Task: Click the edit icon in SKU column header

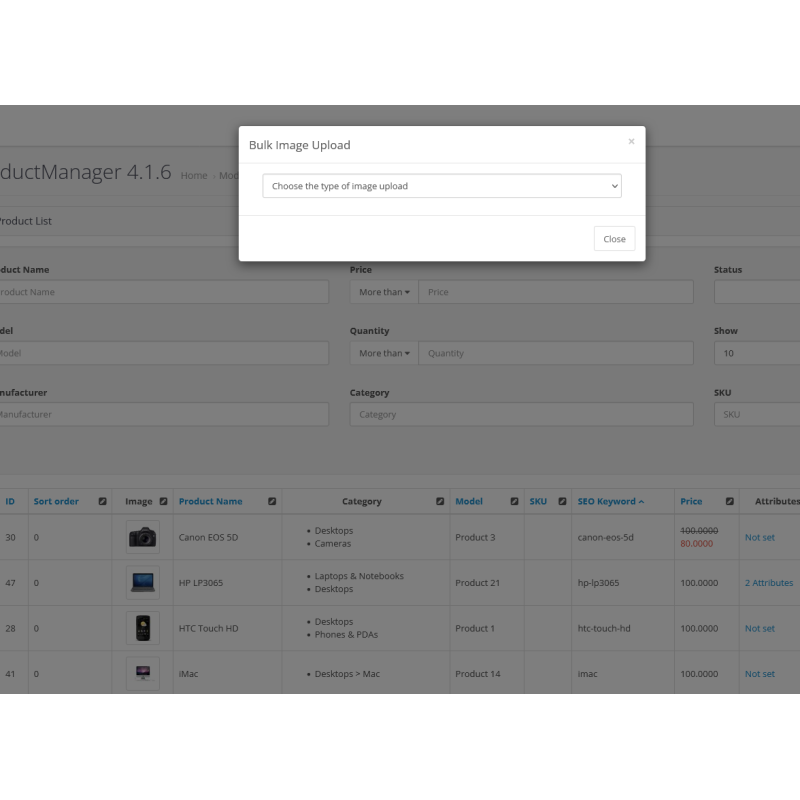Action: 562,502
